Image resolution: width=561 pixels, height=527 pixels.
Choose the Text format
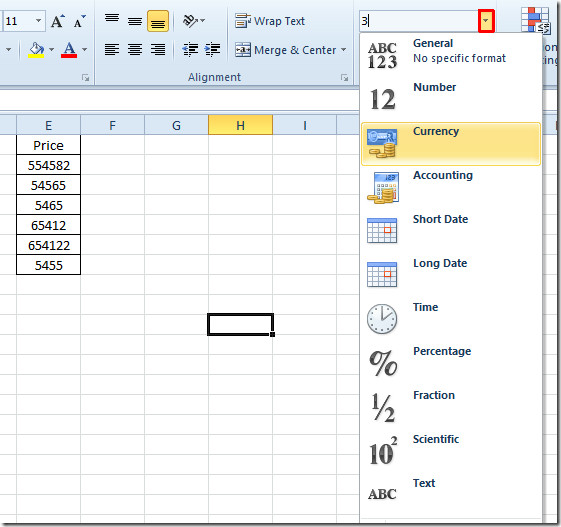point(451,496)
